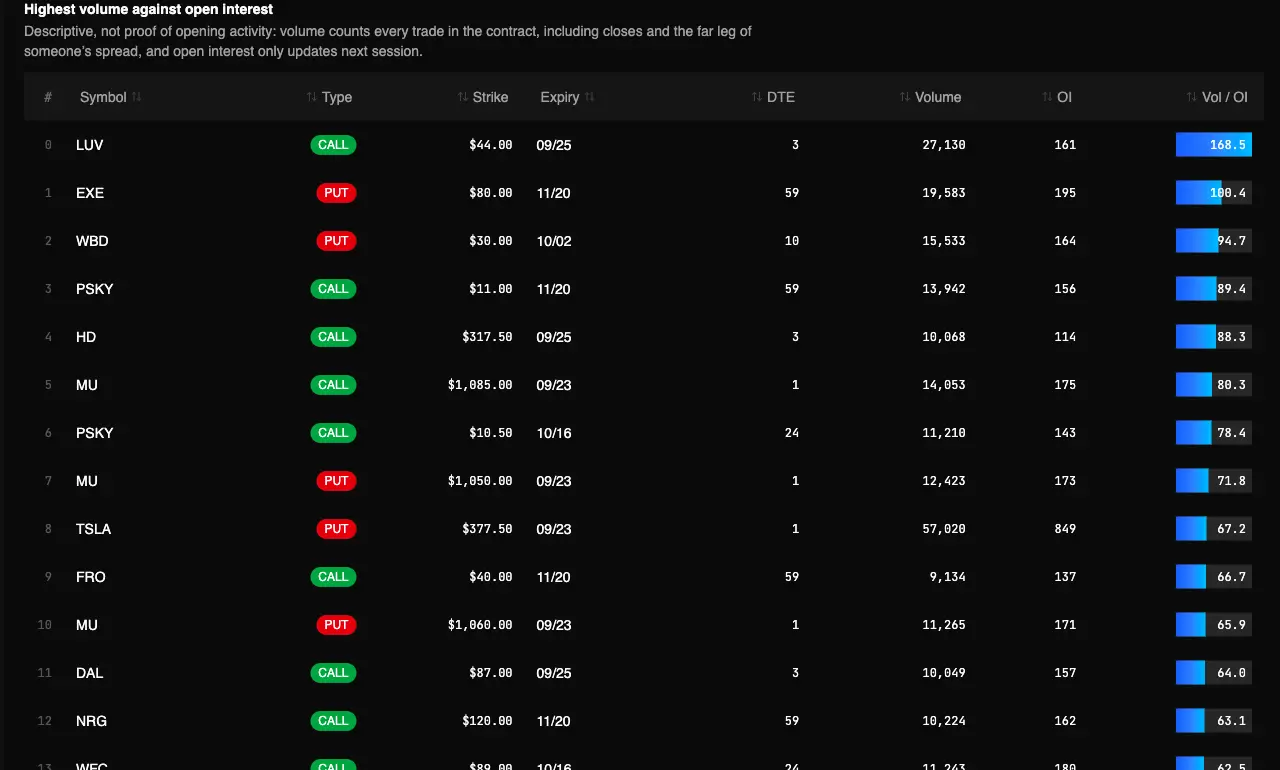
Task: Click the sort arrows beside Expiry header
Action: click(x=590, y=97)
